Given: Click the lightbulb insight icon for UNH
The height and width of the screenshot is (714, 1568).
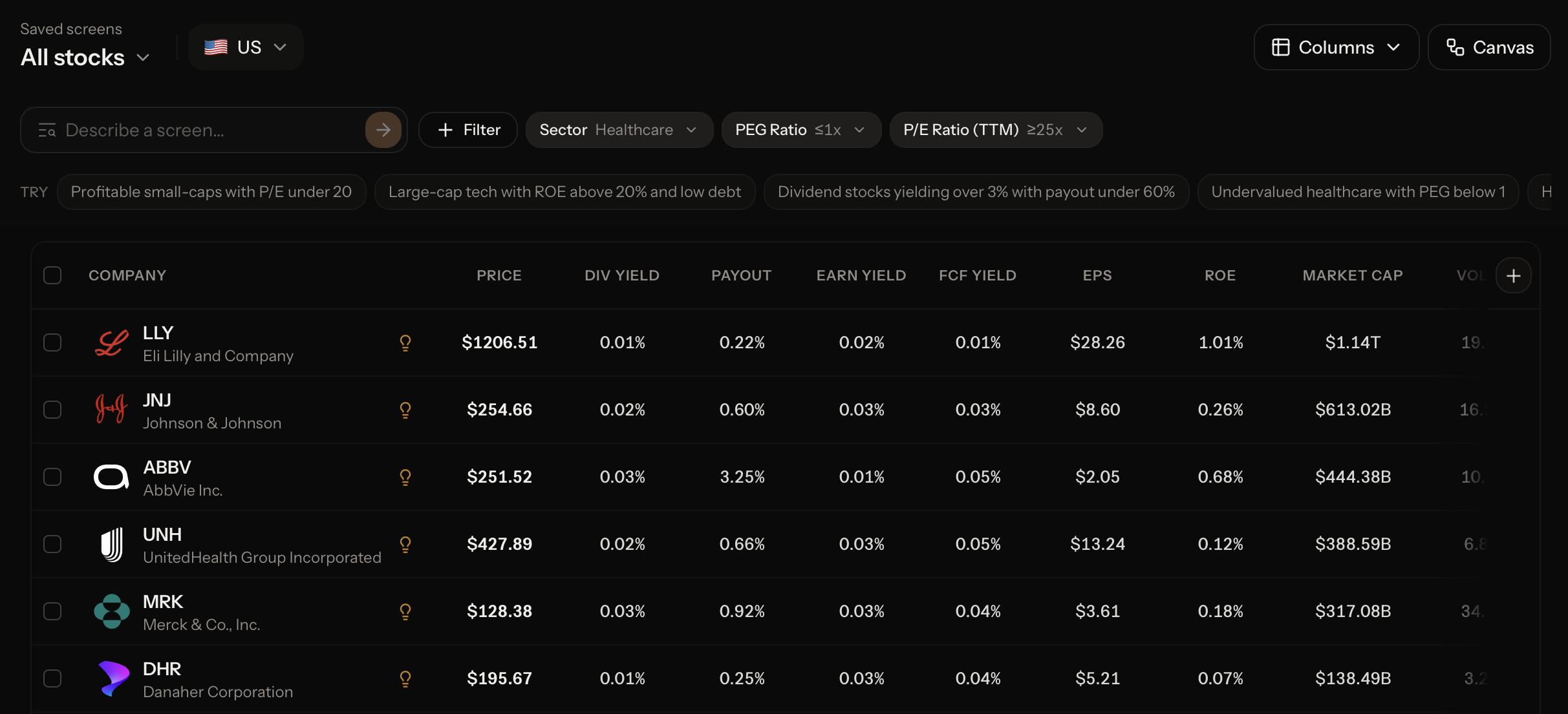Looking at the screenshot, I should (405, 544).
